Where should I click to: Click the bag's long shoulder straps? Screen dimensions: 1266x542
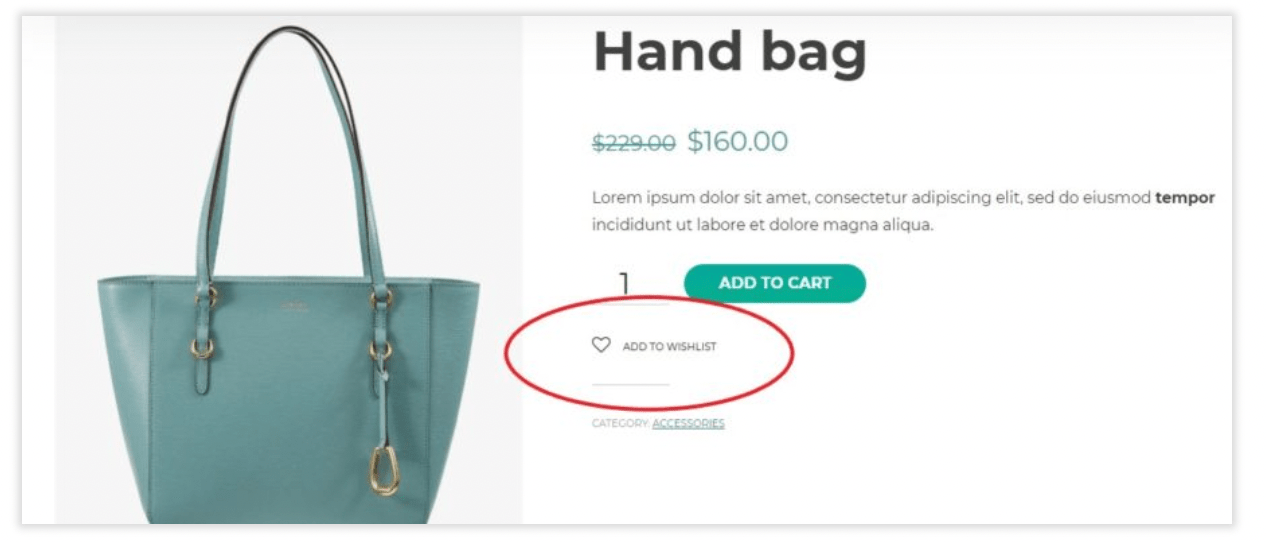click(x=290, y=150)
